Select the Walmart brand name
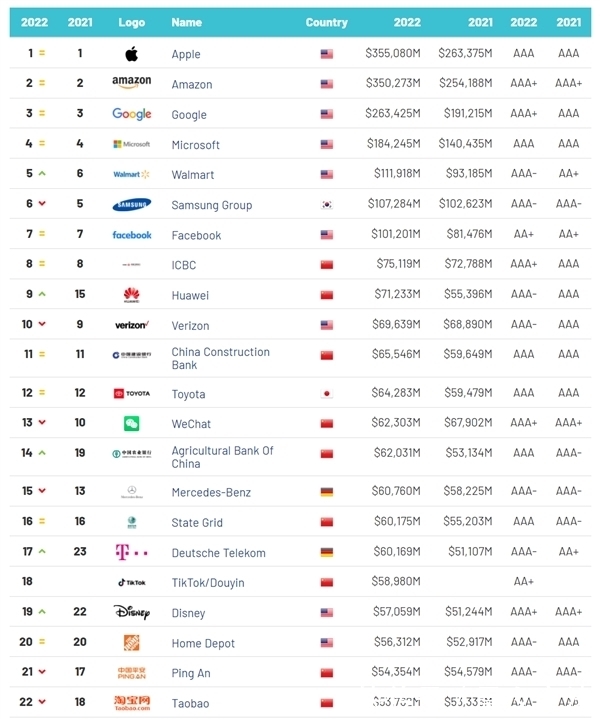 point(192,175)
